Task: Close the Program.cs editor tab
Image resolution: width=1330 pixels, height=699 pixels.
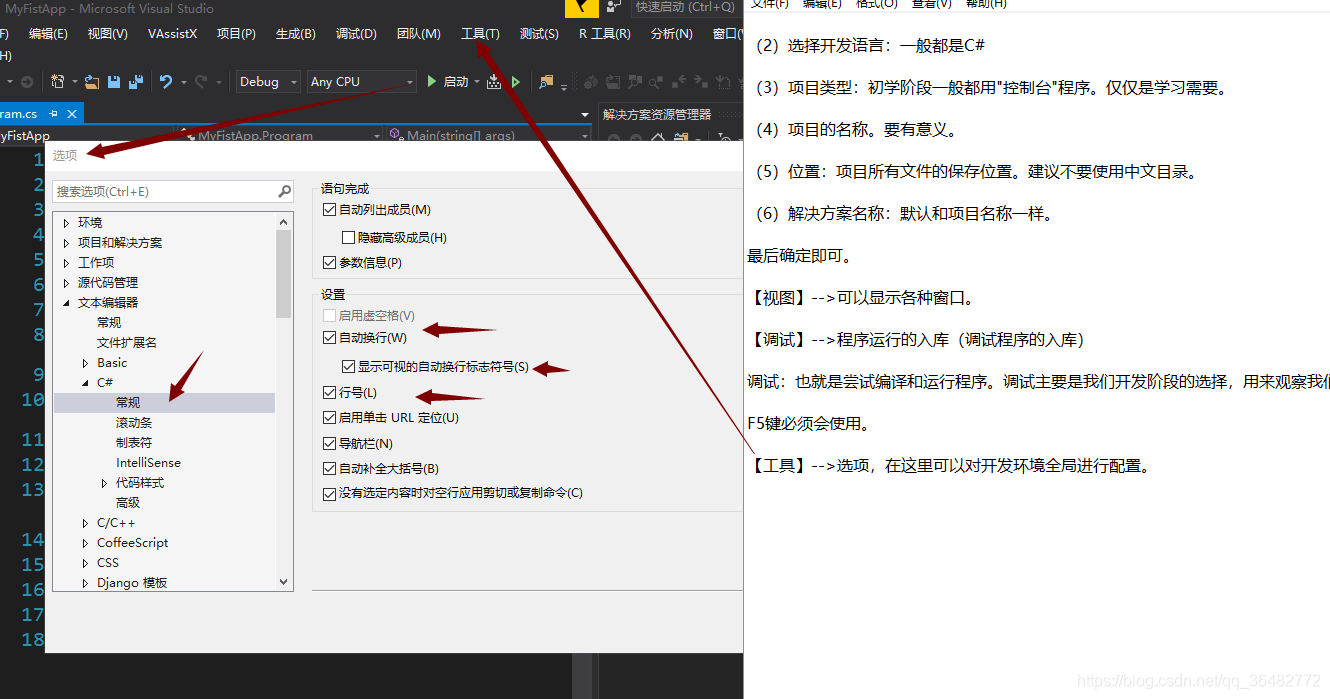Action: tap(72, 114)
